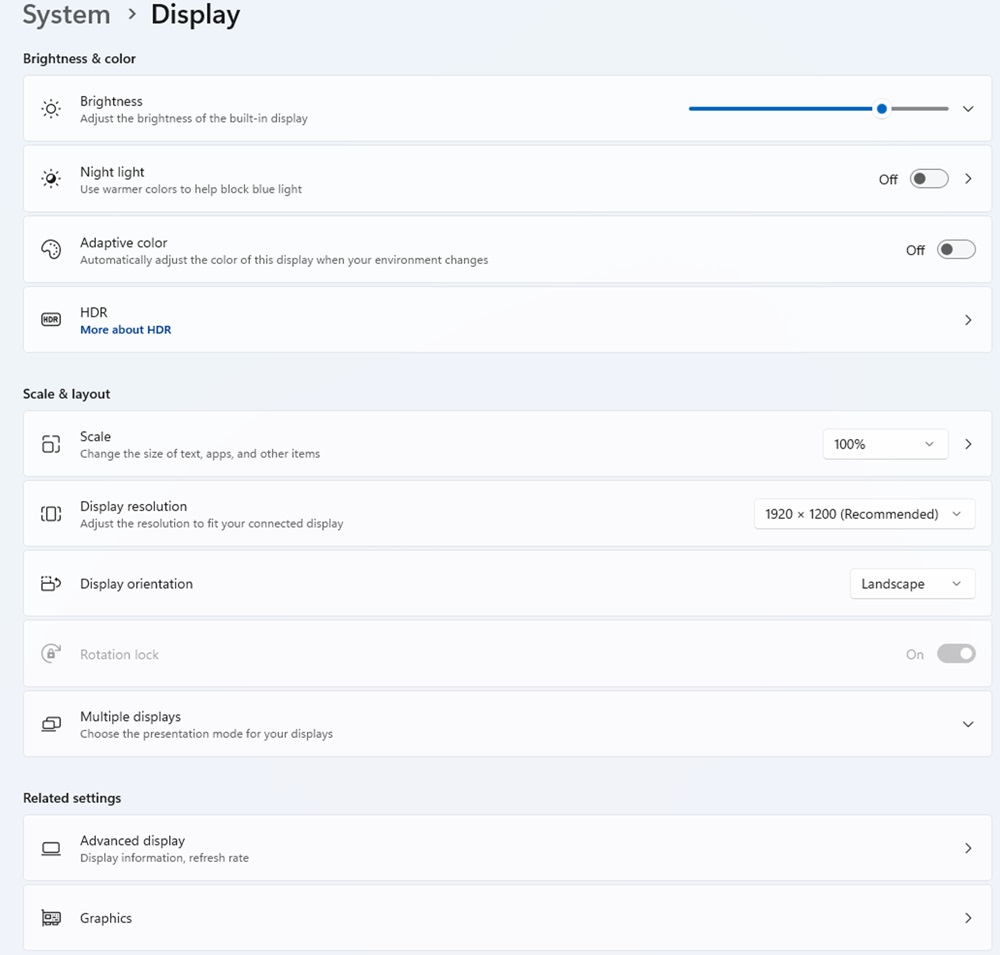Viewport: 1000px width, 955px height.
Task: Enable the Adaptive color switch
Action: (955, 250)
